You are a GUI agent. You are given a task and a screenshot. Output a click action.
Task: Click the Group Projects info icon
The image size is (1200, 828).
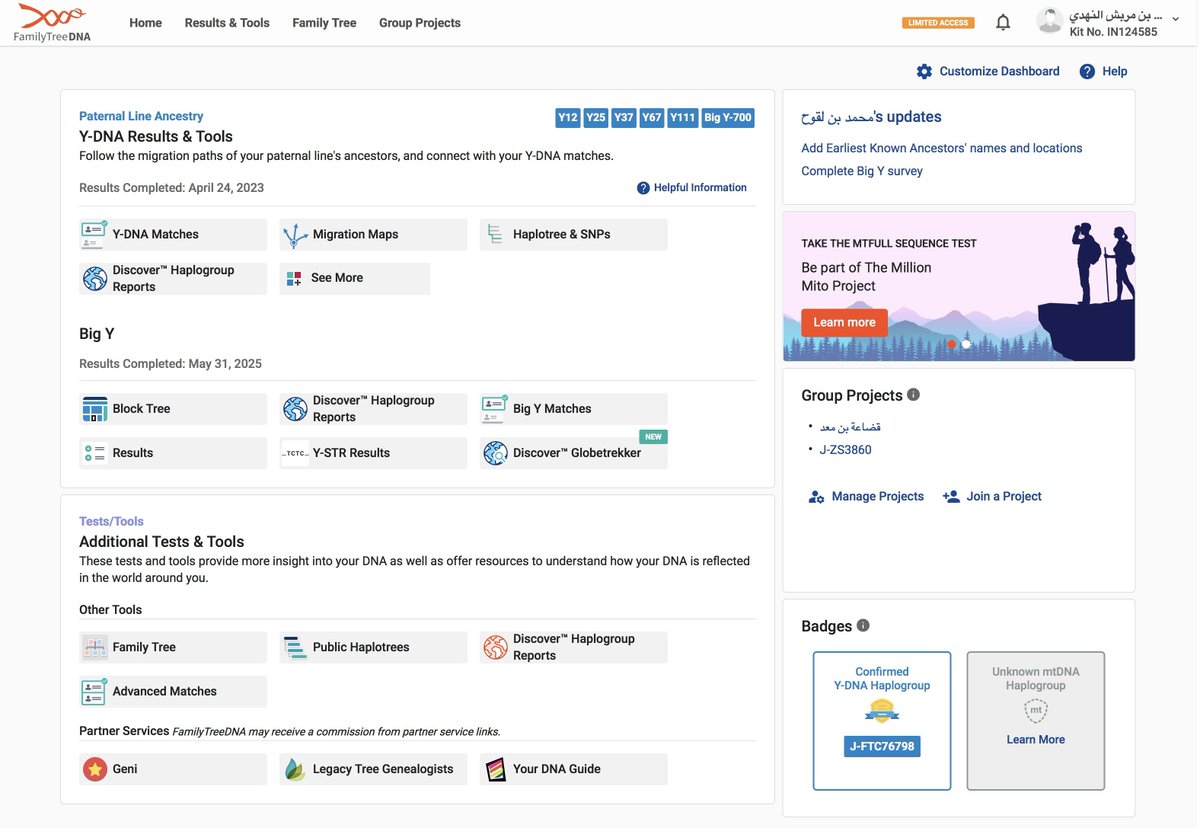[913, 395]
